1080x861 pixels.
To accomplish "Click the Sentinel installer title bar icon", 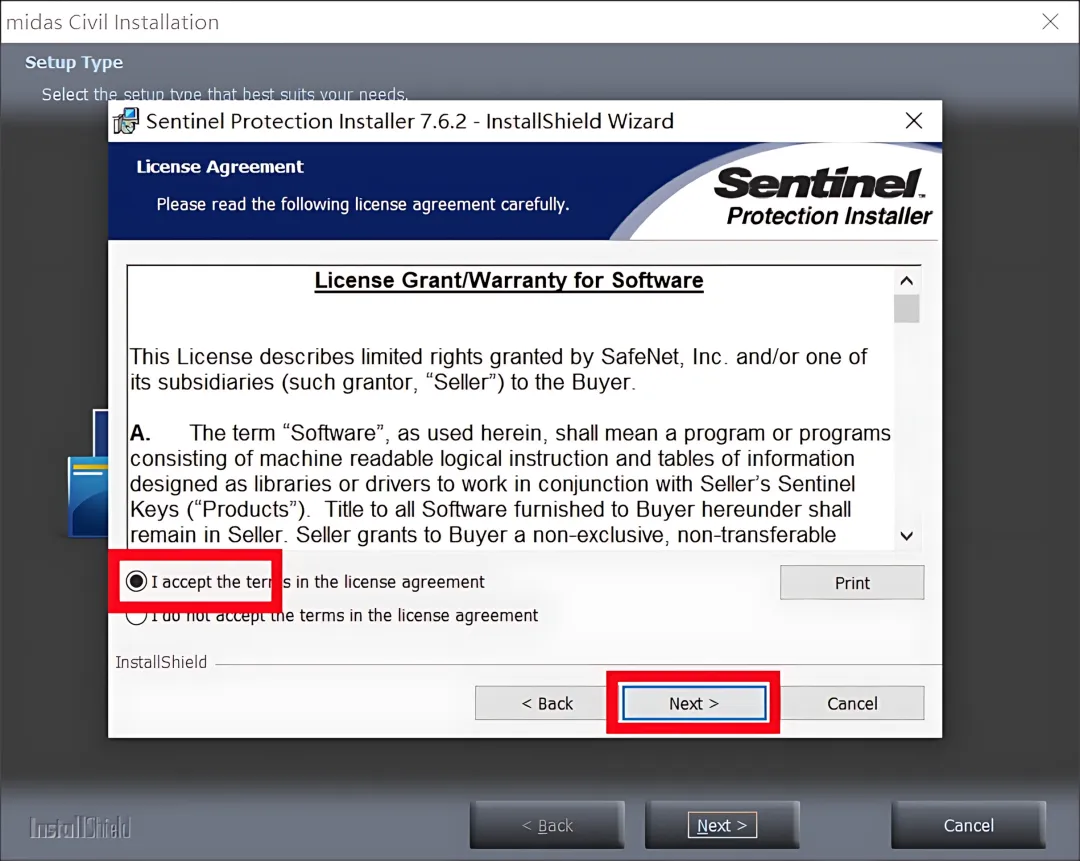I will click(x=126, y=121).
